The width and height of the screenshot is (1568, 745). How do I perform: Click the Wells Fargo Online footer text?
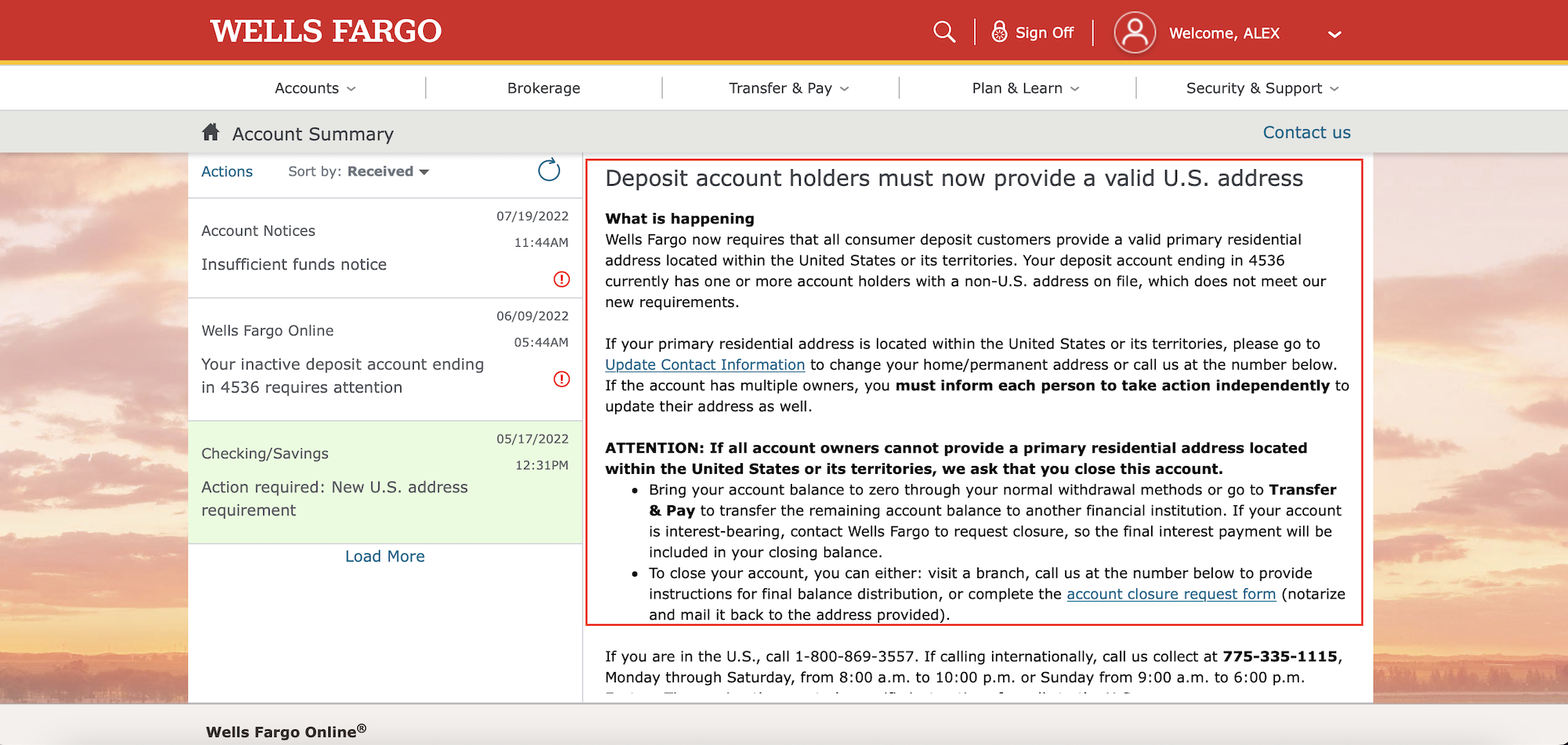(x=286, y=731)
